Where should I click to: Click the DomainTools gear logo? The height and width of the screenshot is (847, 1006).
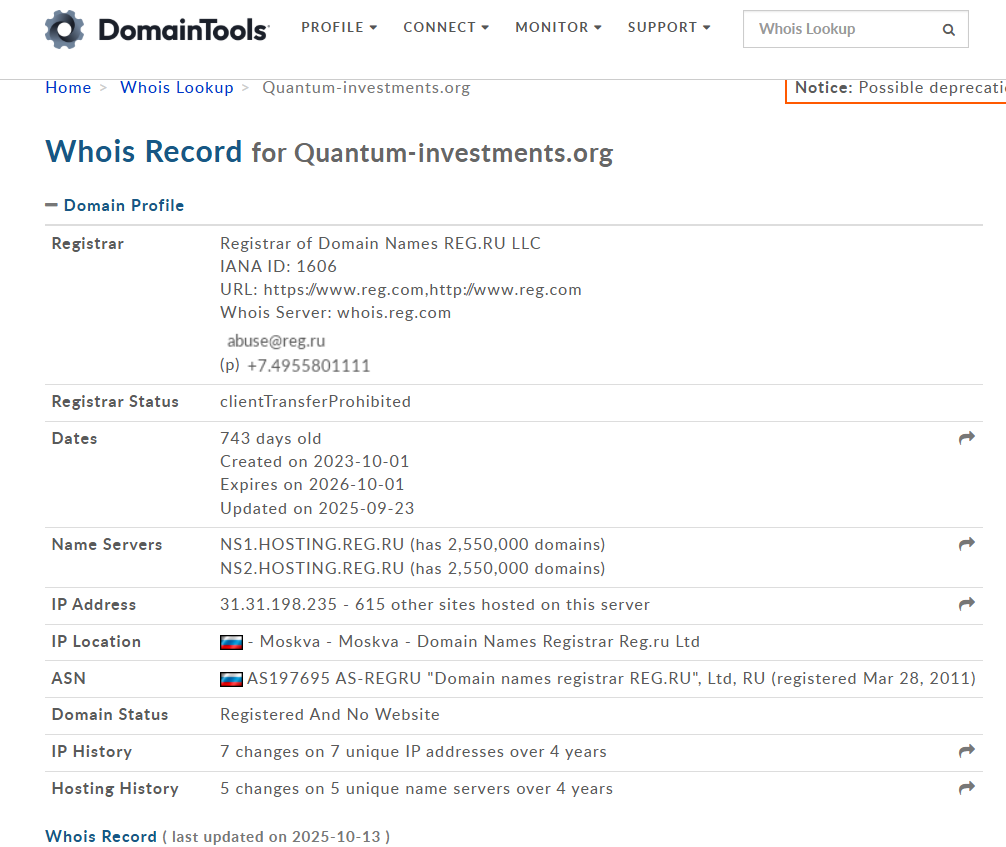65,29
